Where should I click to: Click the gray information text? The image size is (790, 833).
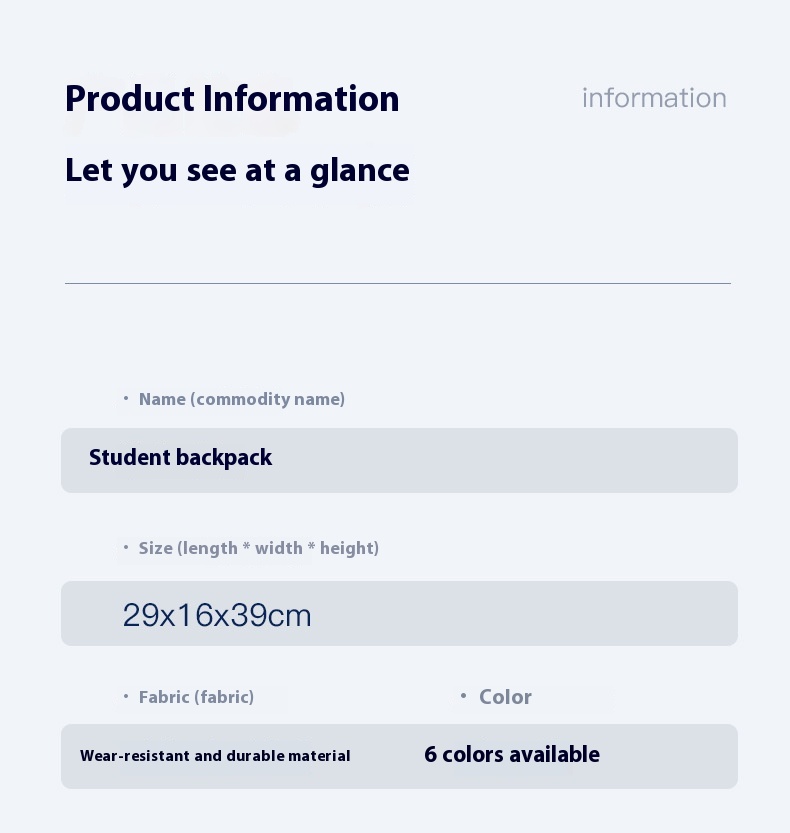tap(654, 98)
